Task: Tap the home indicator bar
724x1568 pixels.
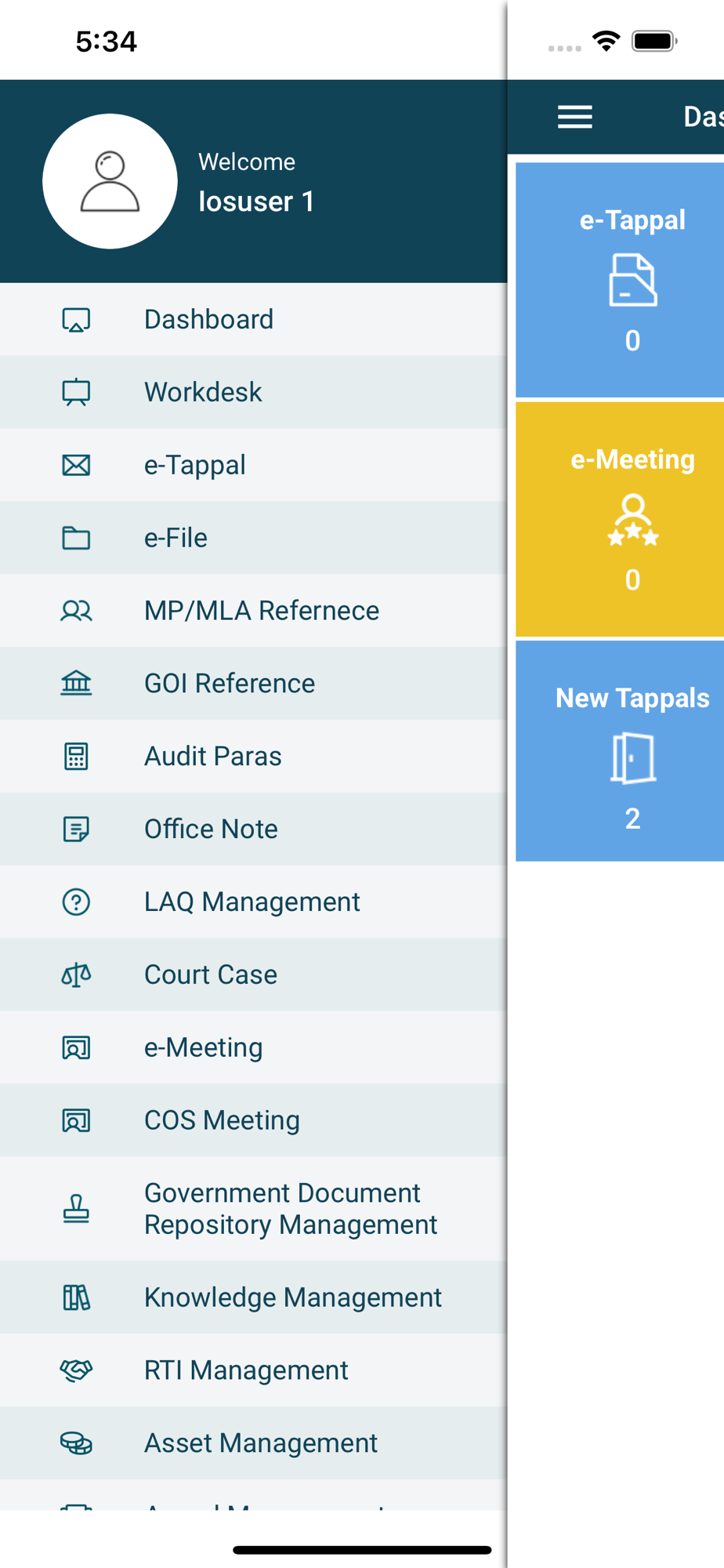Action: [362, 1550]
